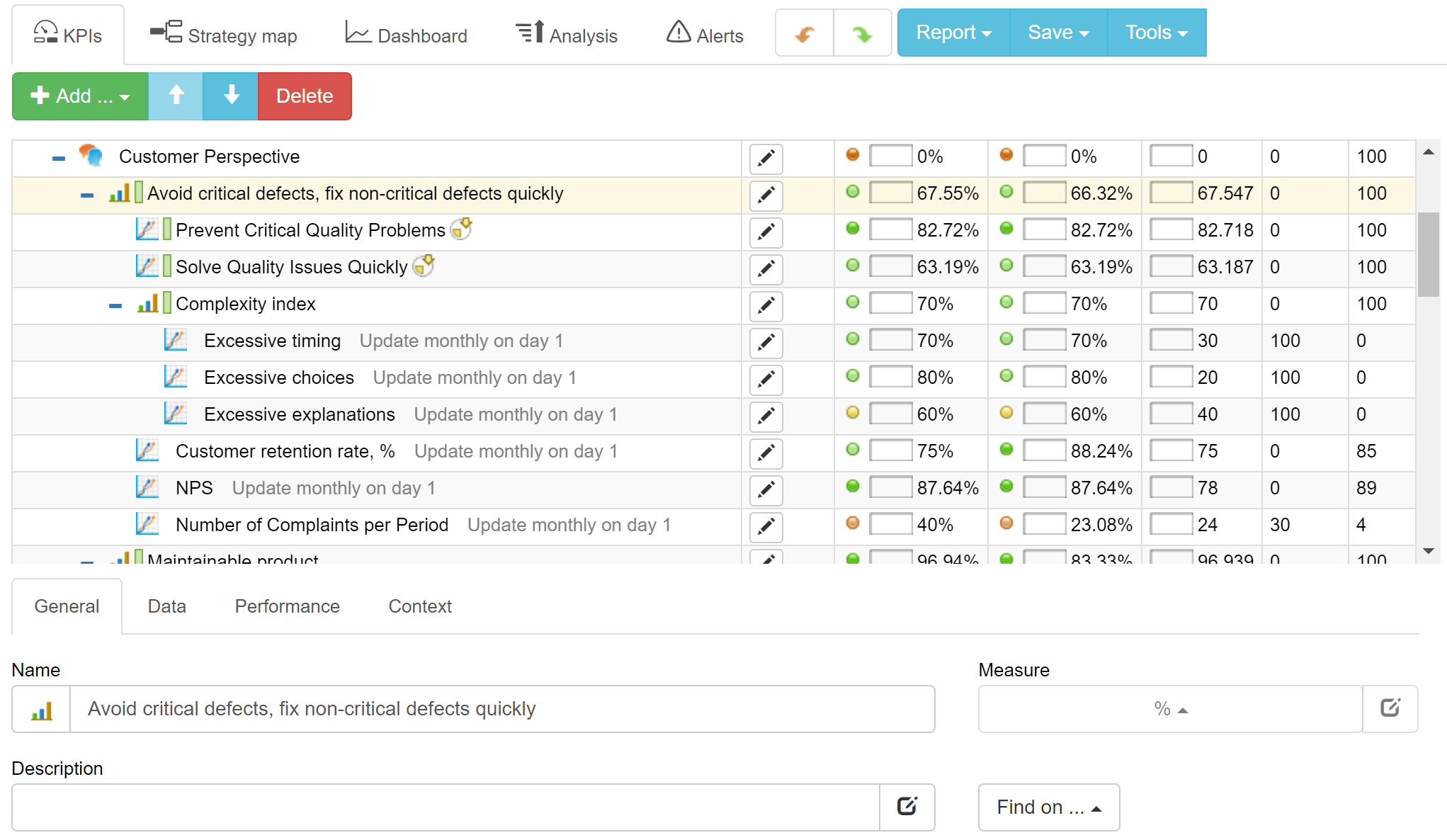Viewport: 1447px width, 840px height.
Task: Expand the Find on dropdown
Action: click(x=1048, y=807)
